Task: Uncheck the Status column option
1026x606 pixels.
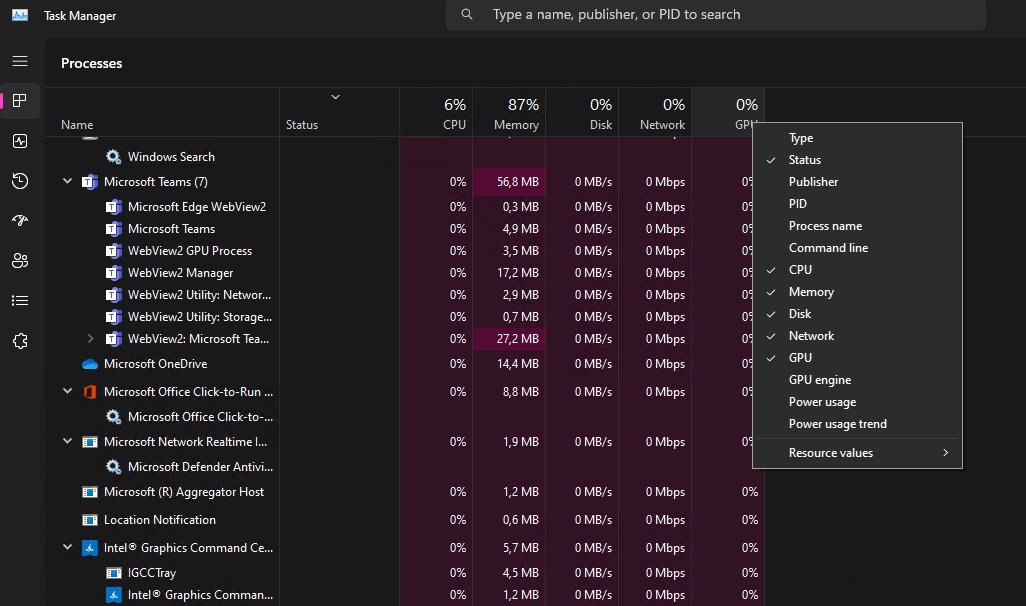Action: tap(857, 160)
